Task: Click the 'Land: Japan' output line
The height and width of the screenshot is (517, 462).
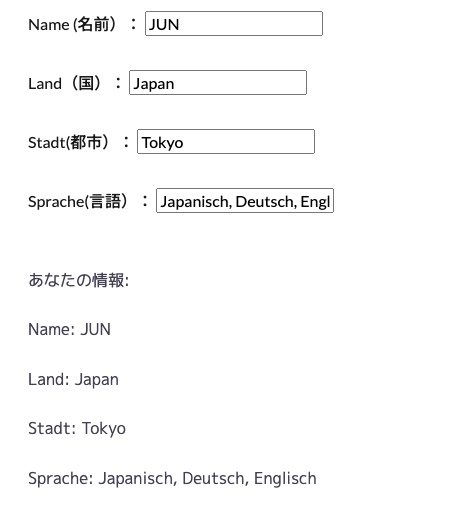Action: click(x=73, y=379)
